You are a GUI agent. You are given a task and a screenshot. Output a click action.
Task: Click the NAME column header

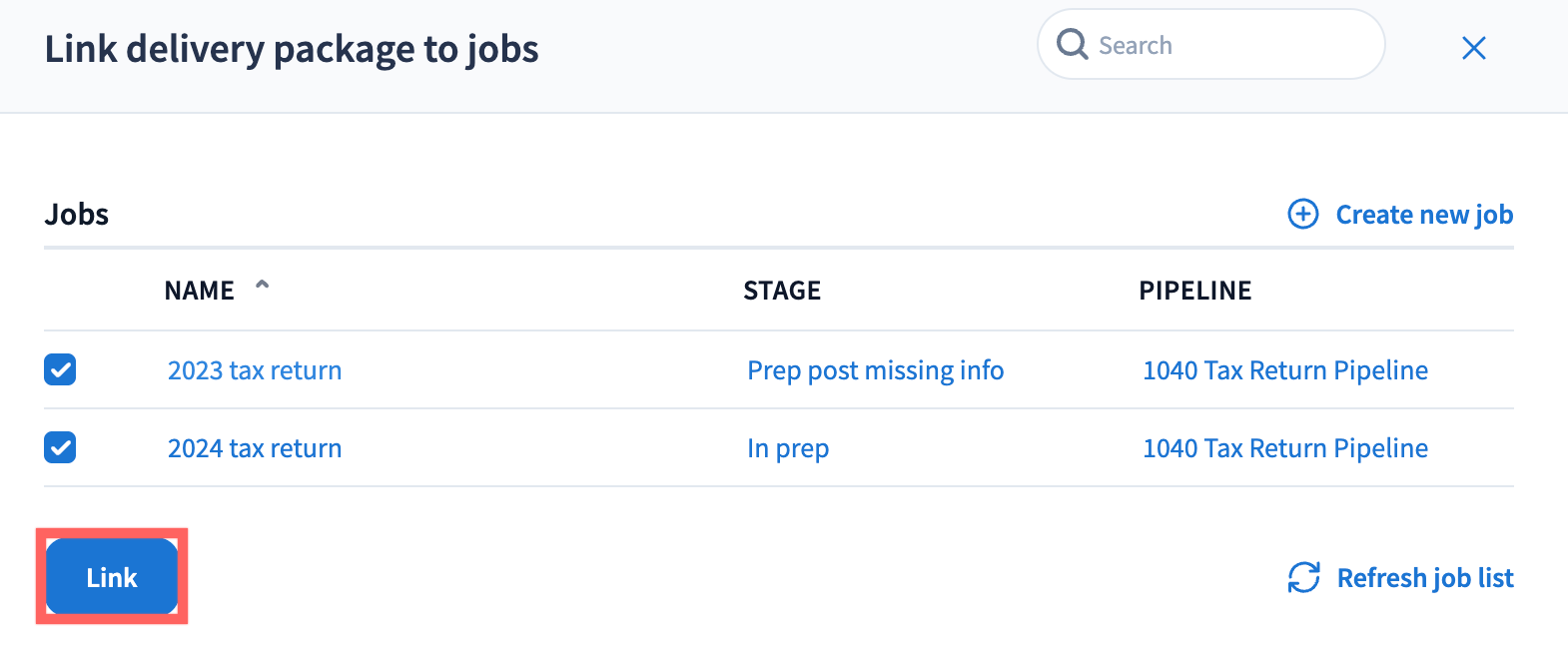[x=200, y=291]
